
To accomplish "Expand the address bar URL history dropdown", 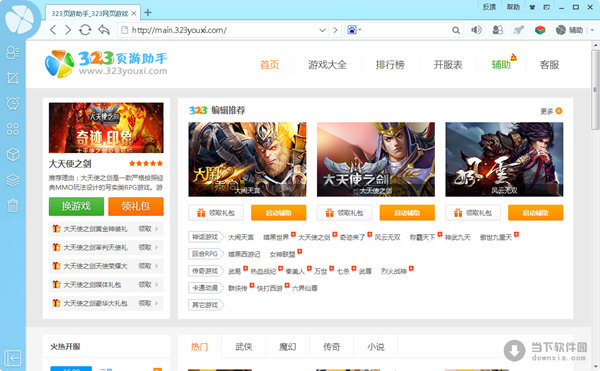I will [322, 30].
